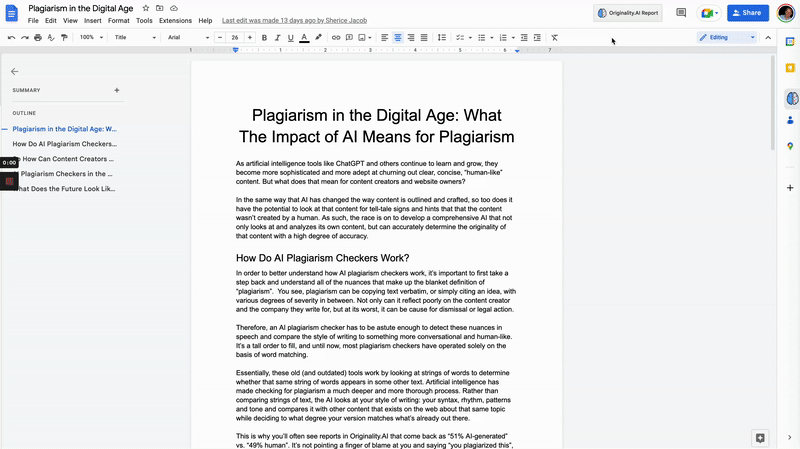Image resolution: width=800 pixels, height=449 pixels.
Task: Open the Editing mode dropdown
Action: 727,37
